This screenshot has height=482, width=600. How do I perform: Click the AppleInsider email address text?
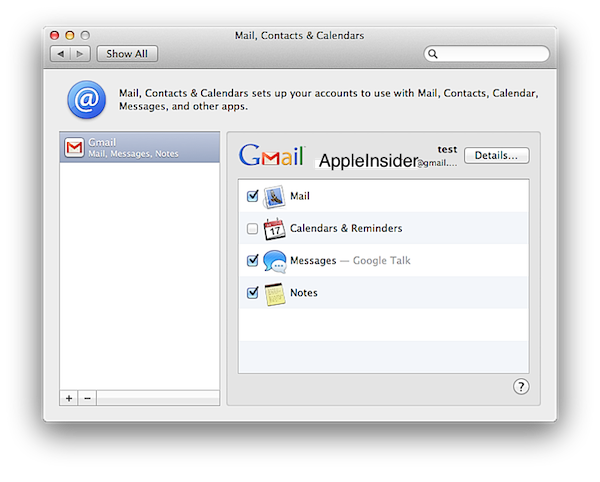388,161
